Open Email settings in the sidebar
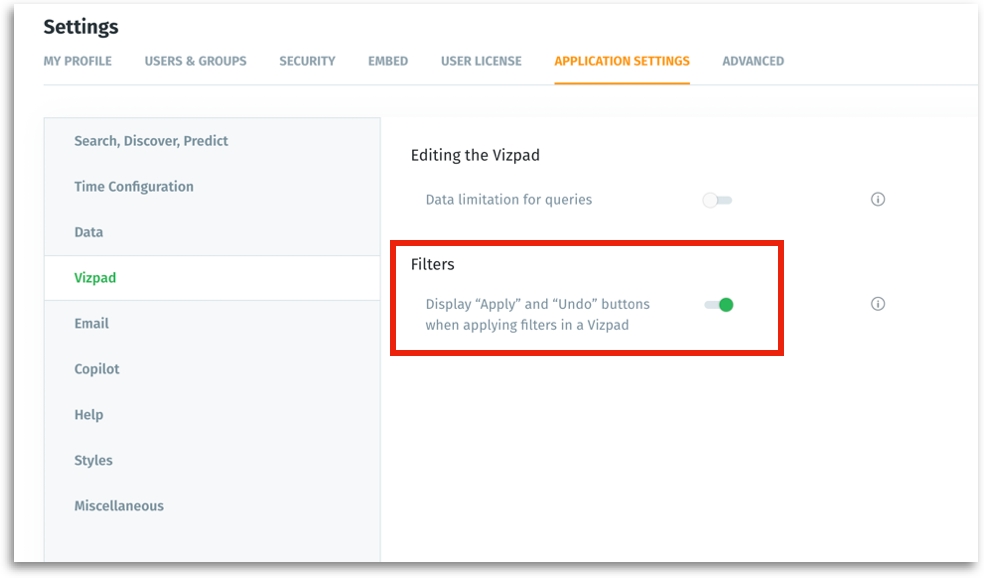Viewport: 984px width, 578px height. click(92, 324)
